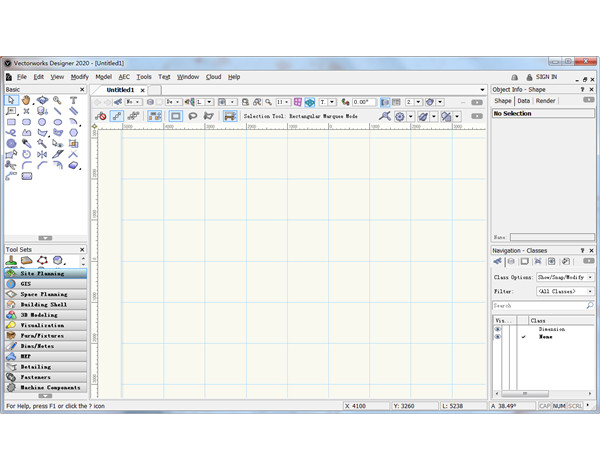Close the Untitled1 document tab
The image size is (601, 466).
click(142, 90)
